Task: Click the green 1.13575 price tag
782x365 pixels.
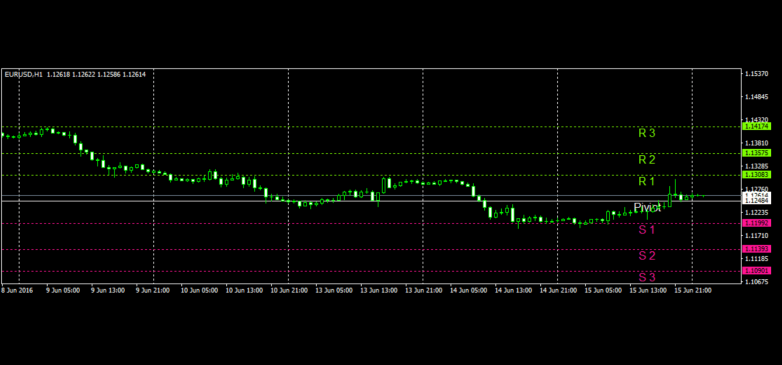Action: click(x=757, y=153)
